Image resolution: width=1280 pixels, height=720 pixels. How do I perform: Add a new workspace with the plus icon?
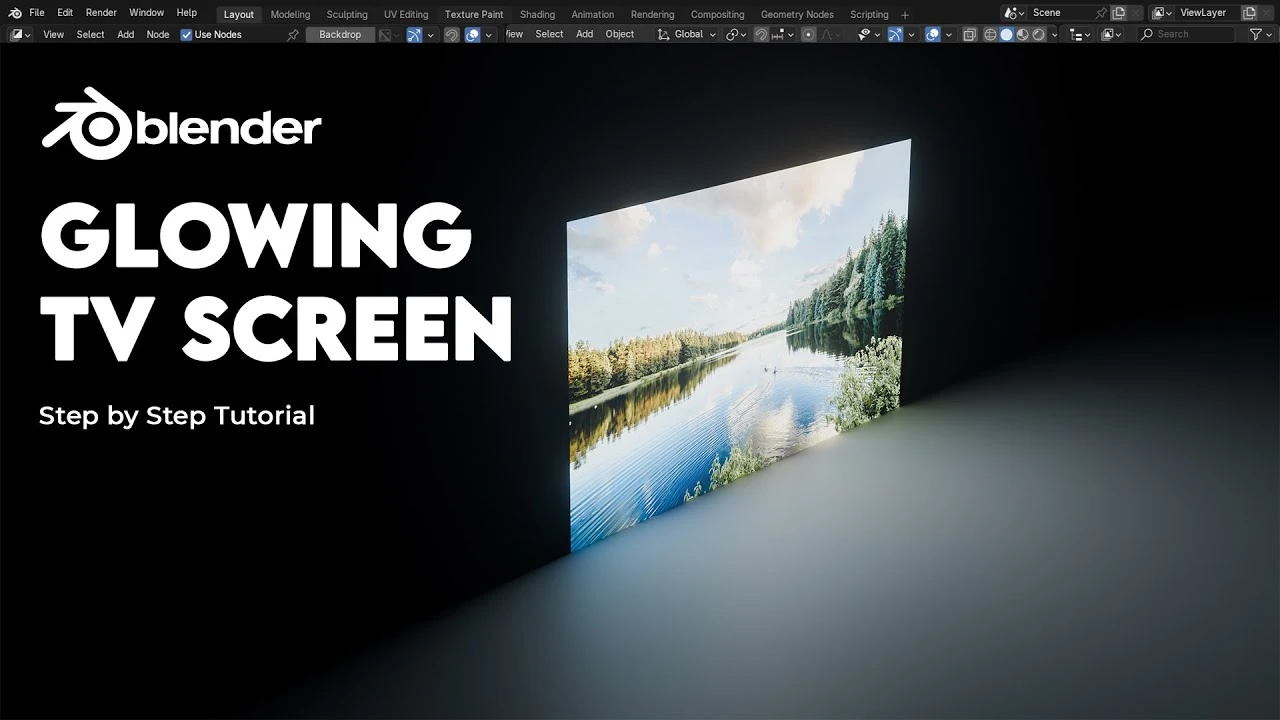point(905,14)
